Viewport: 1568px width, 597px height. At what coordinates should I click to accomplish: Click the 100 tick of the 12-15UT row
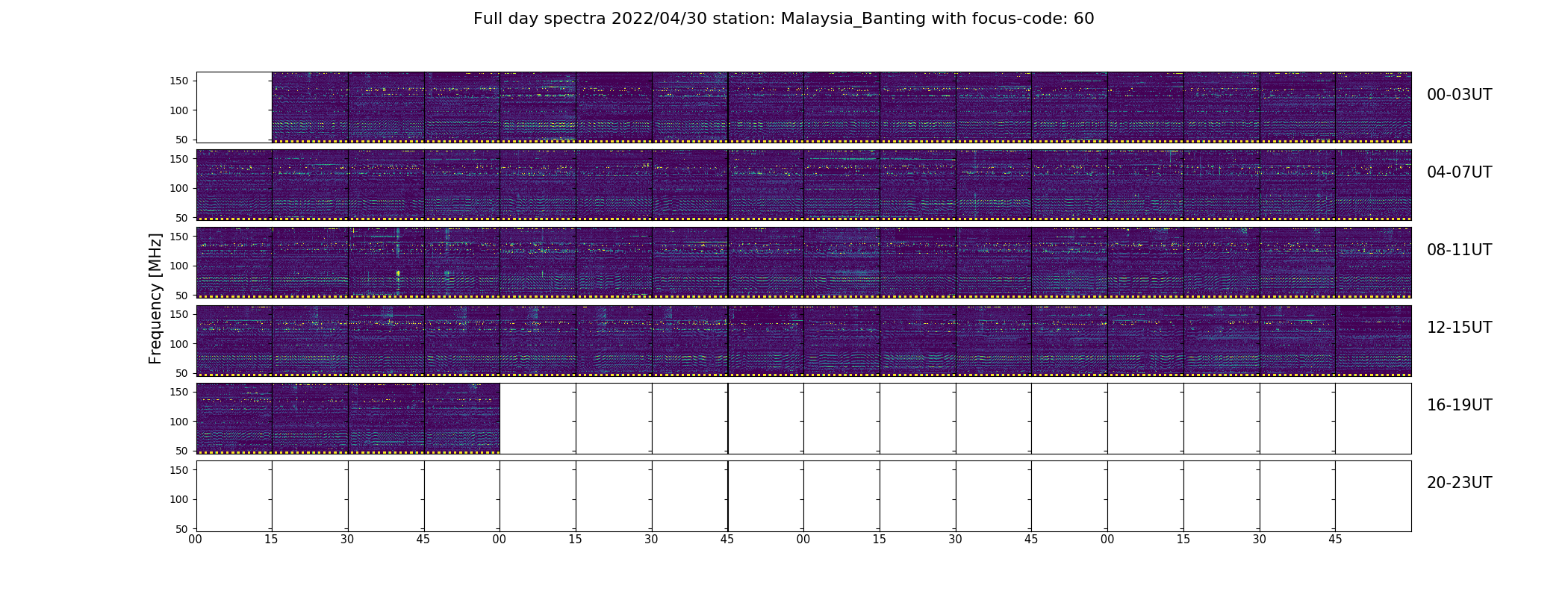[179, 343]
